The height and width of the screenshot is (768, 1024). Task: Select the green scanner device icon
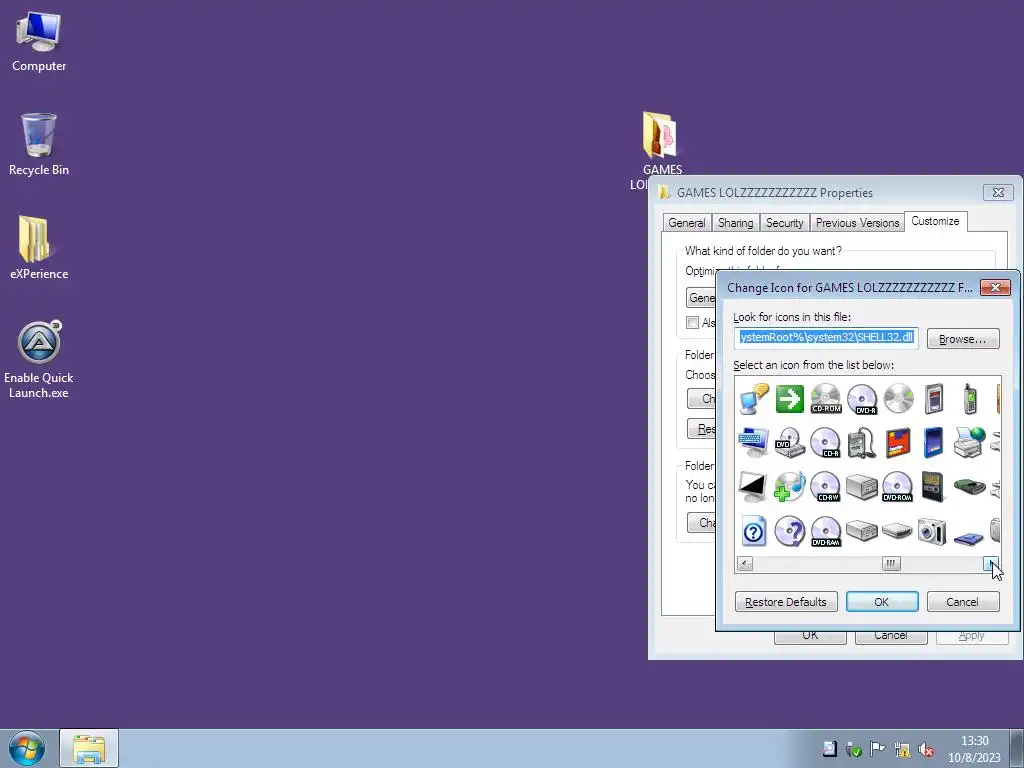[970, 487]
